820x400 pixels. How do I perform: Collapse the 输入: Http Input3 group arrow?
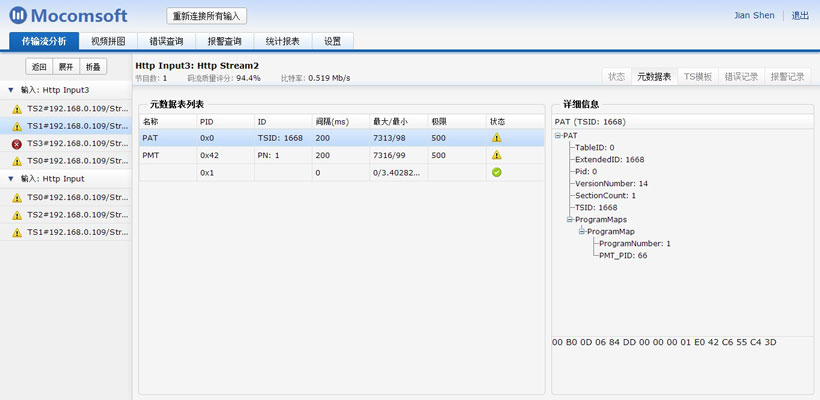[11, 90]
